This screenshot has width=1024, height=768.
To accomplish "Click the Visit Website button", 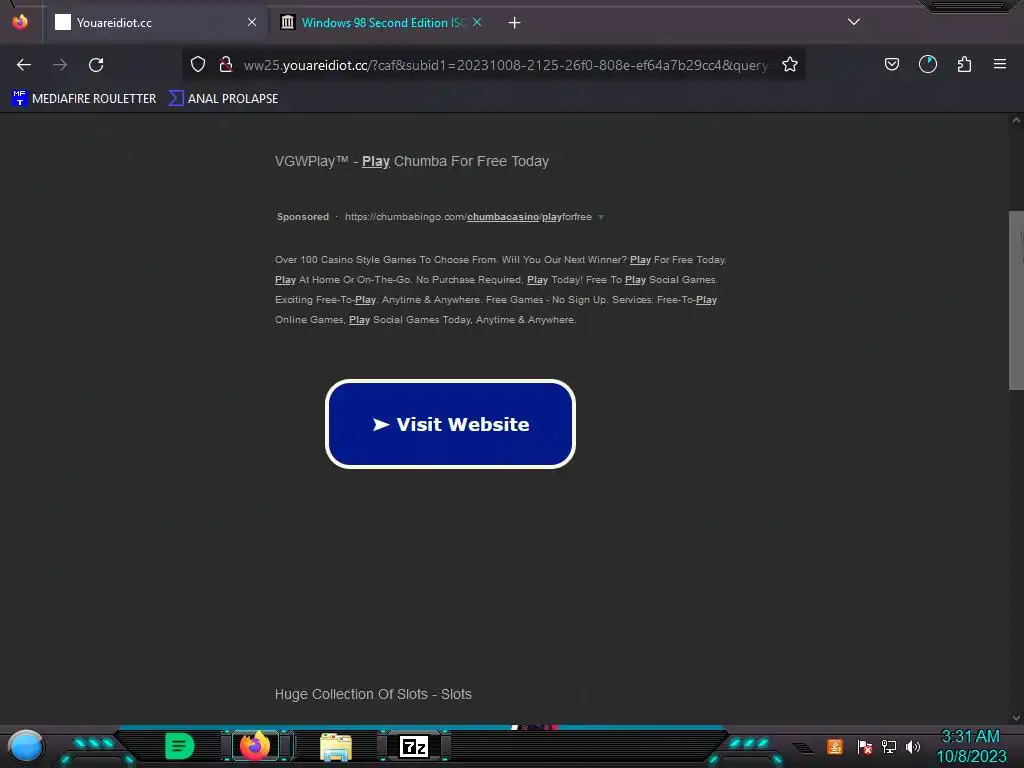I will 450,424.
